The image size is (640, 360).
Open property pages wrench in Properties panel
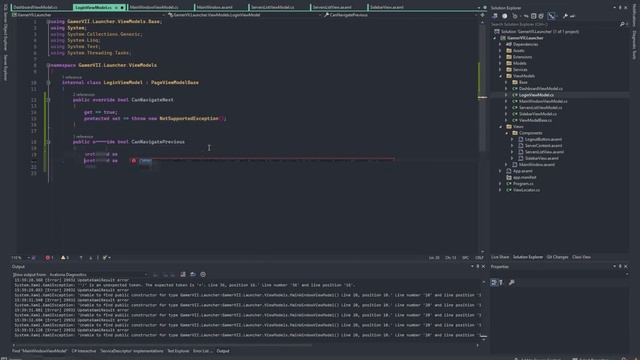(511, 282)
